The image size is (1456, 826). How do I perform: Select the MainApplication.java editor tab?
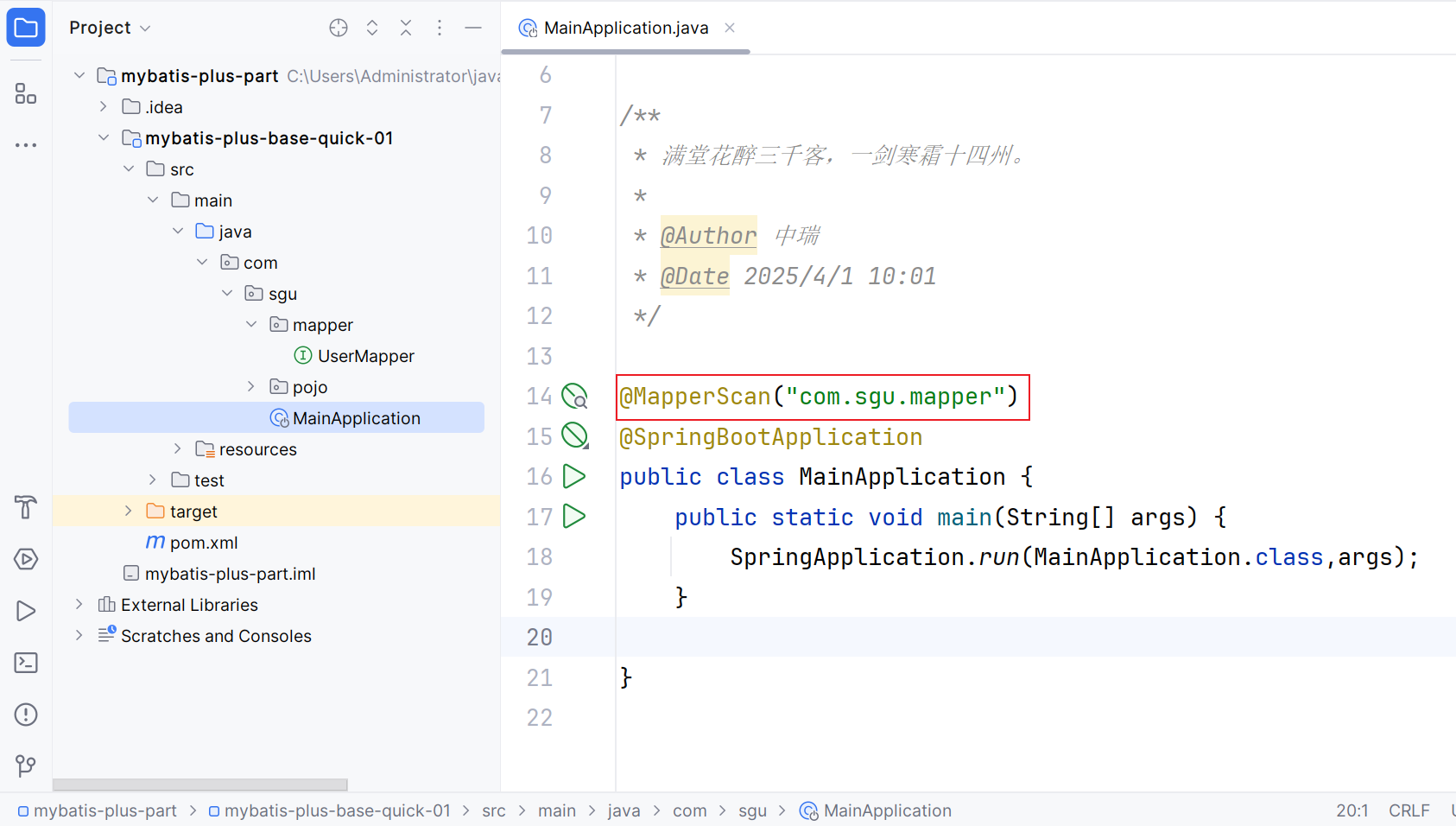tap(626, 28)
